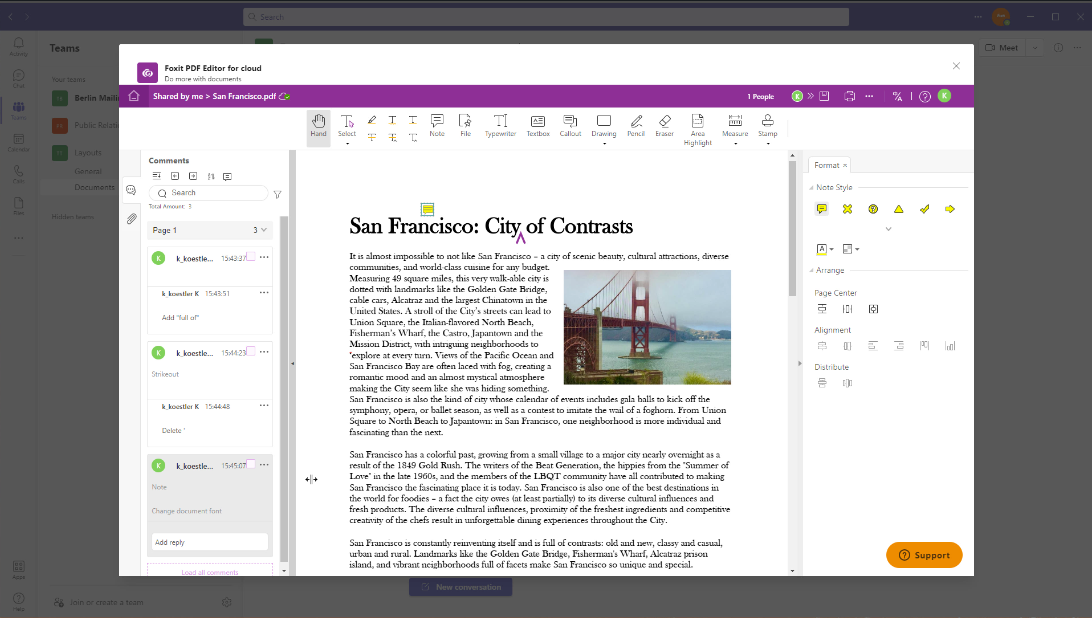Click the Load all comments link
The height and width of the screenshot is (618, 1092).
(x=210, y=572)
